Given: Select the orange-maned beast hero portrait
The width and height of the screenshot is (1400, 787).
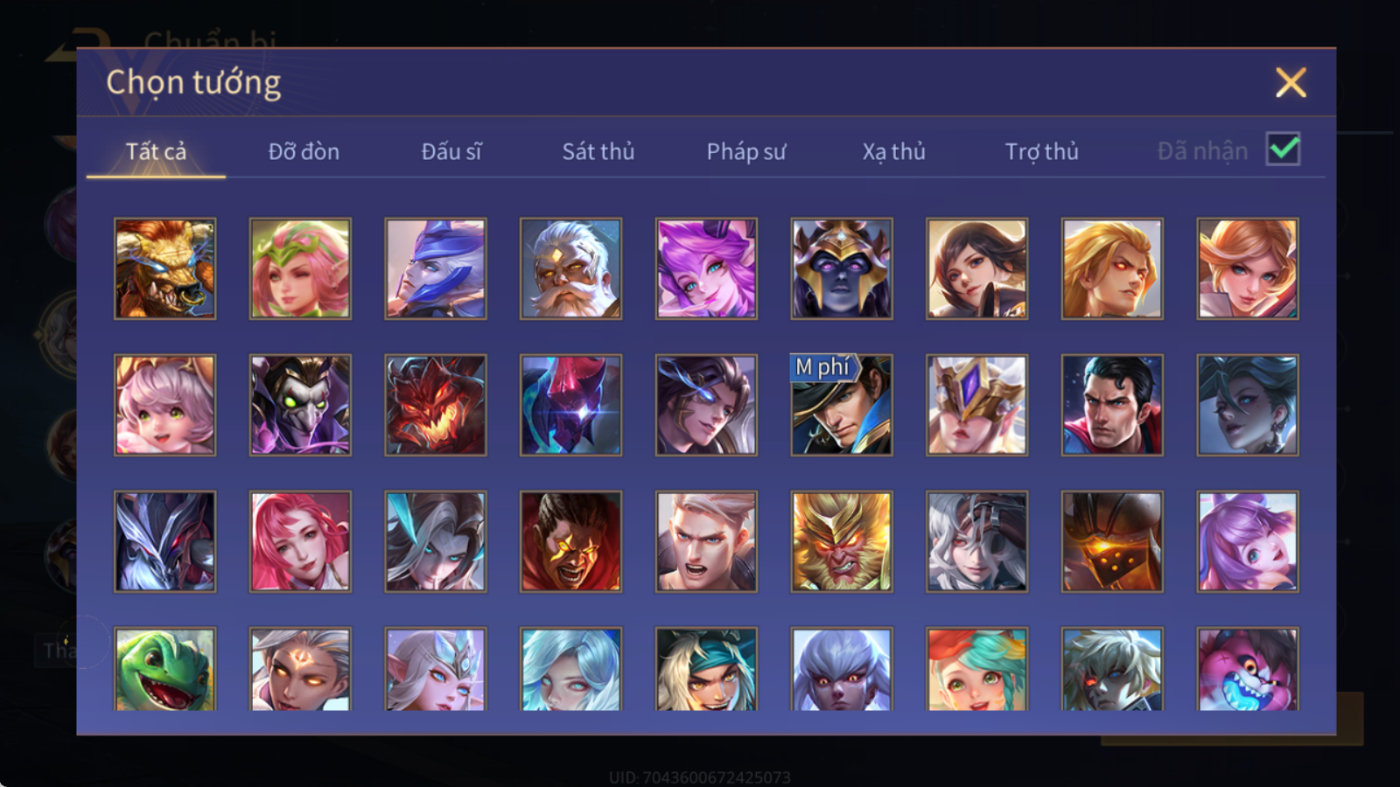Looking at the screenshot, I should pyautogui.click(x=165, y=269).
